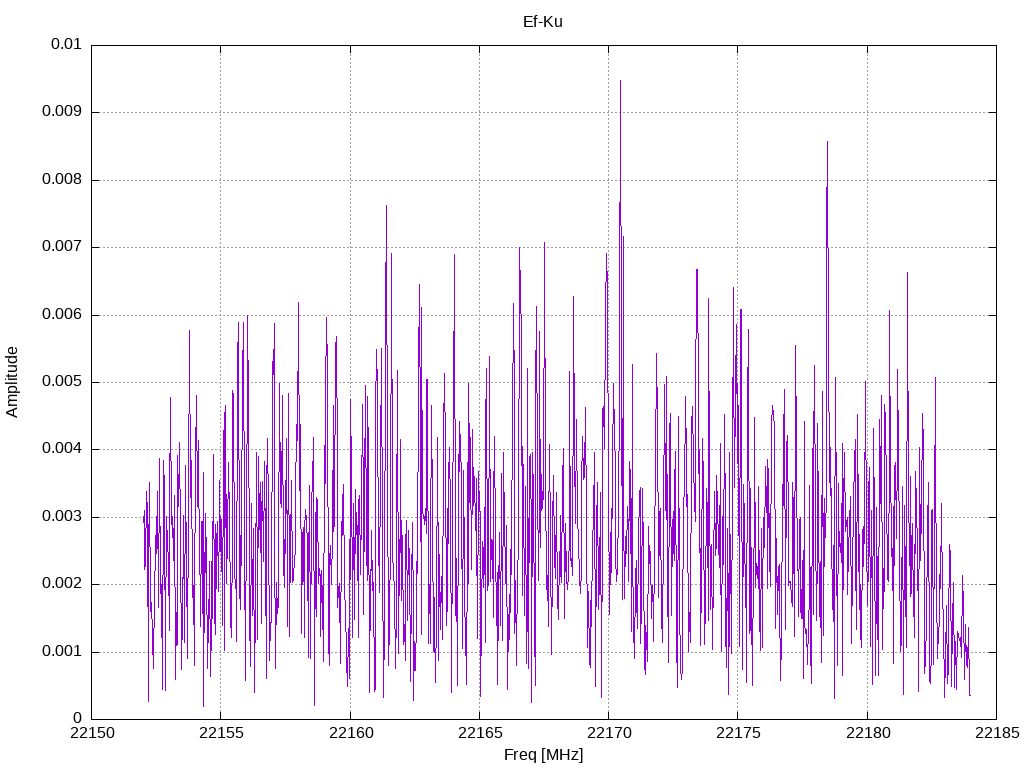1024x768 pixels.
Task: Click the x-axis value 22180
Action: [x=867, y=733]
